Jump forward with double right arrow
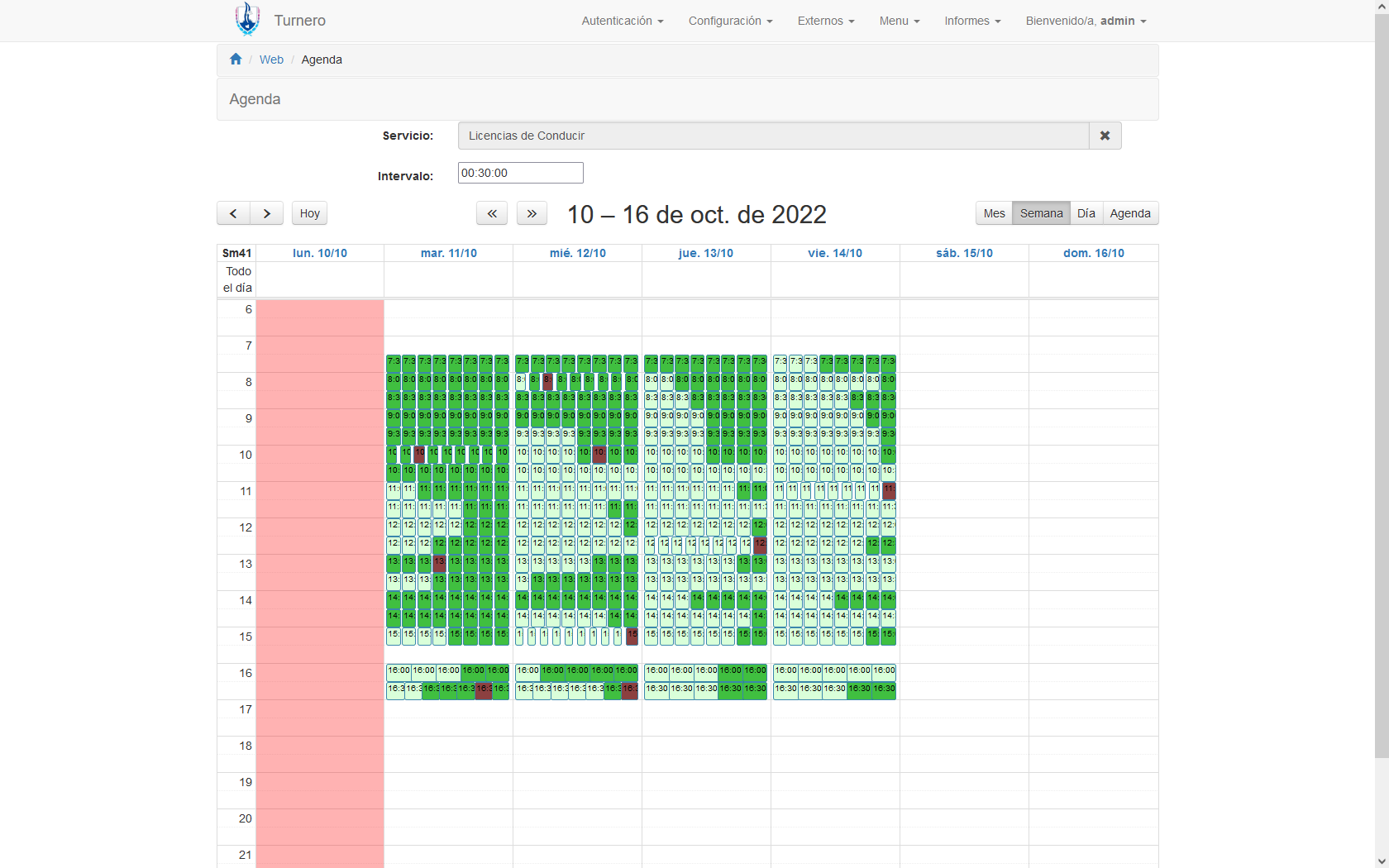 click(532, 213)
